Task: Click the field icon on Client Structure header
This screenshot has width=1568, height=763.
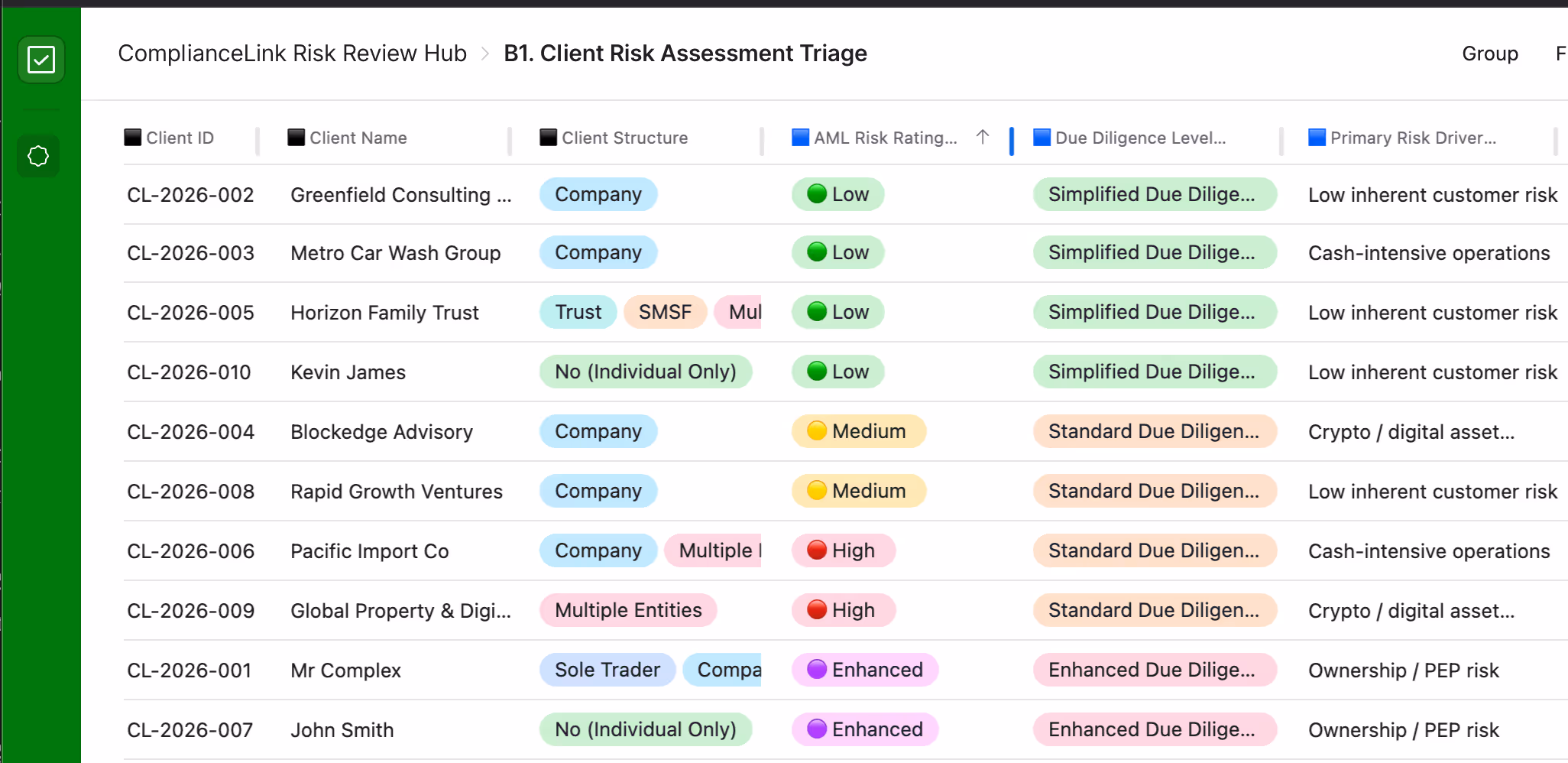Action: [547, 138]
